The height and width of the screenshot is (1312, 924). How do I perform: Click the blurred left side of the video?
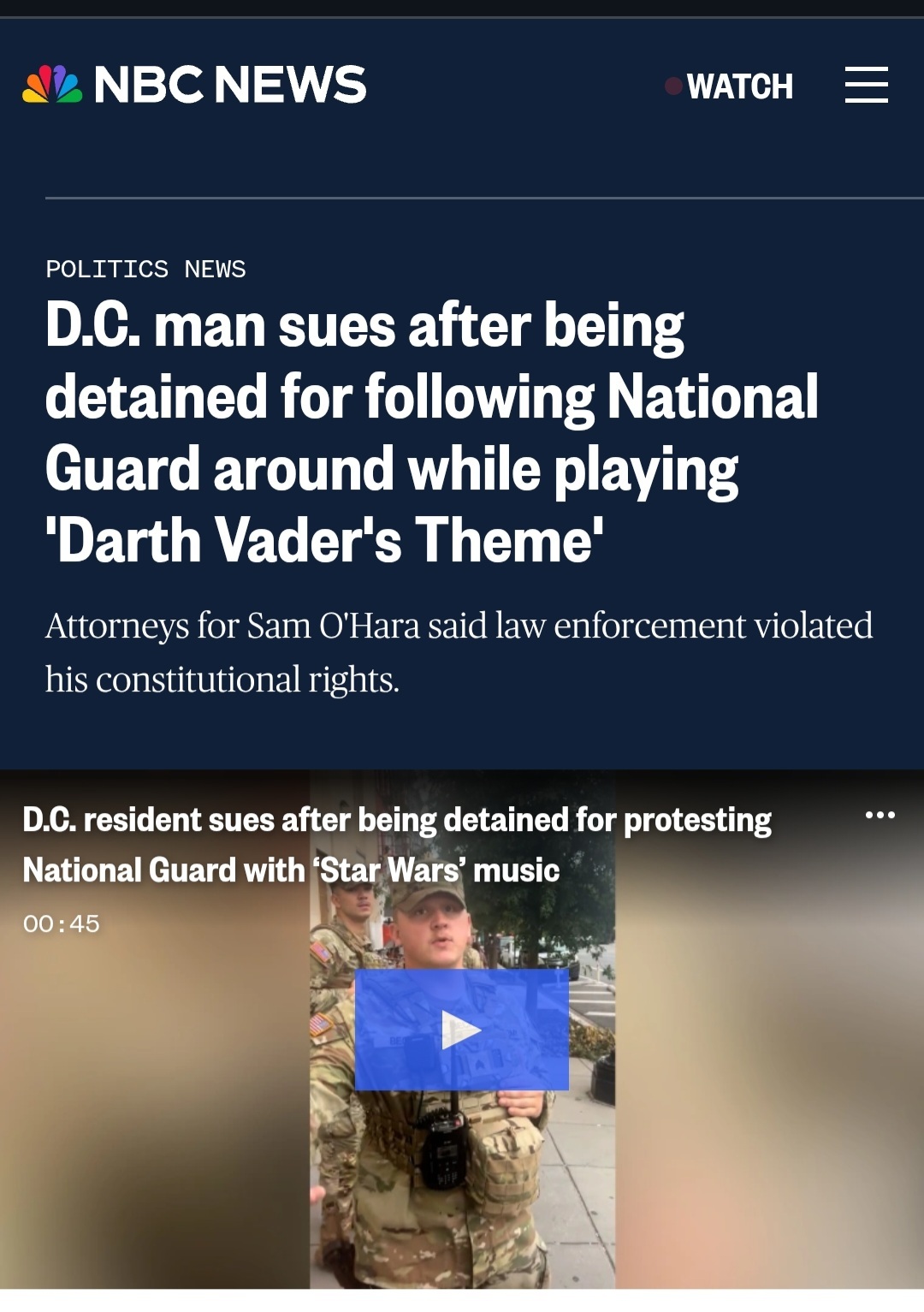tap(154, 1113)
